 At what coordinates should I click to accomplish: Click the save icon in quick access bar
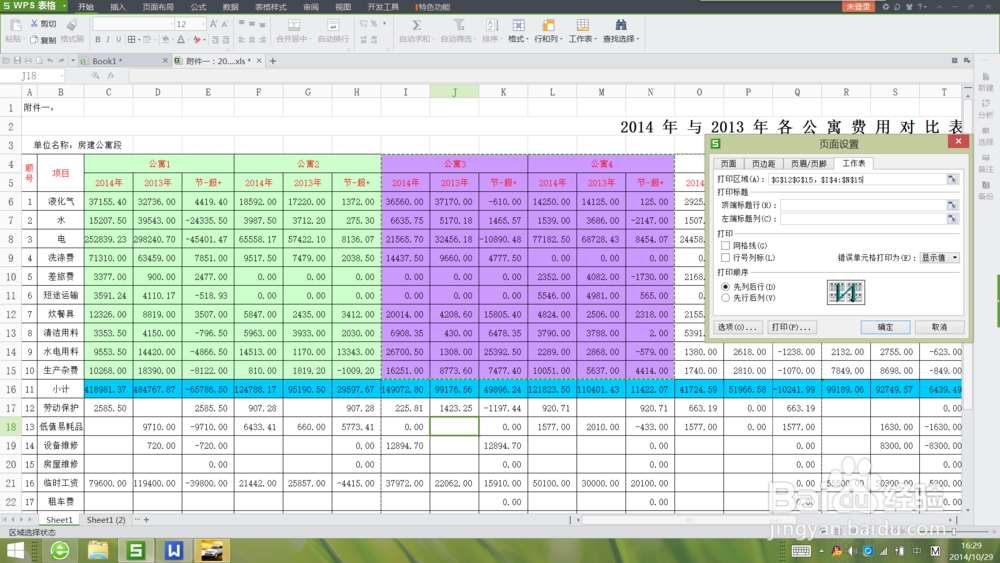[x=17, y=61]
